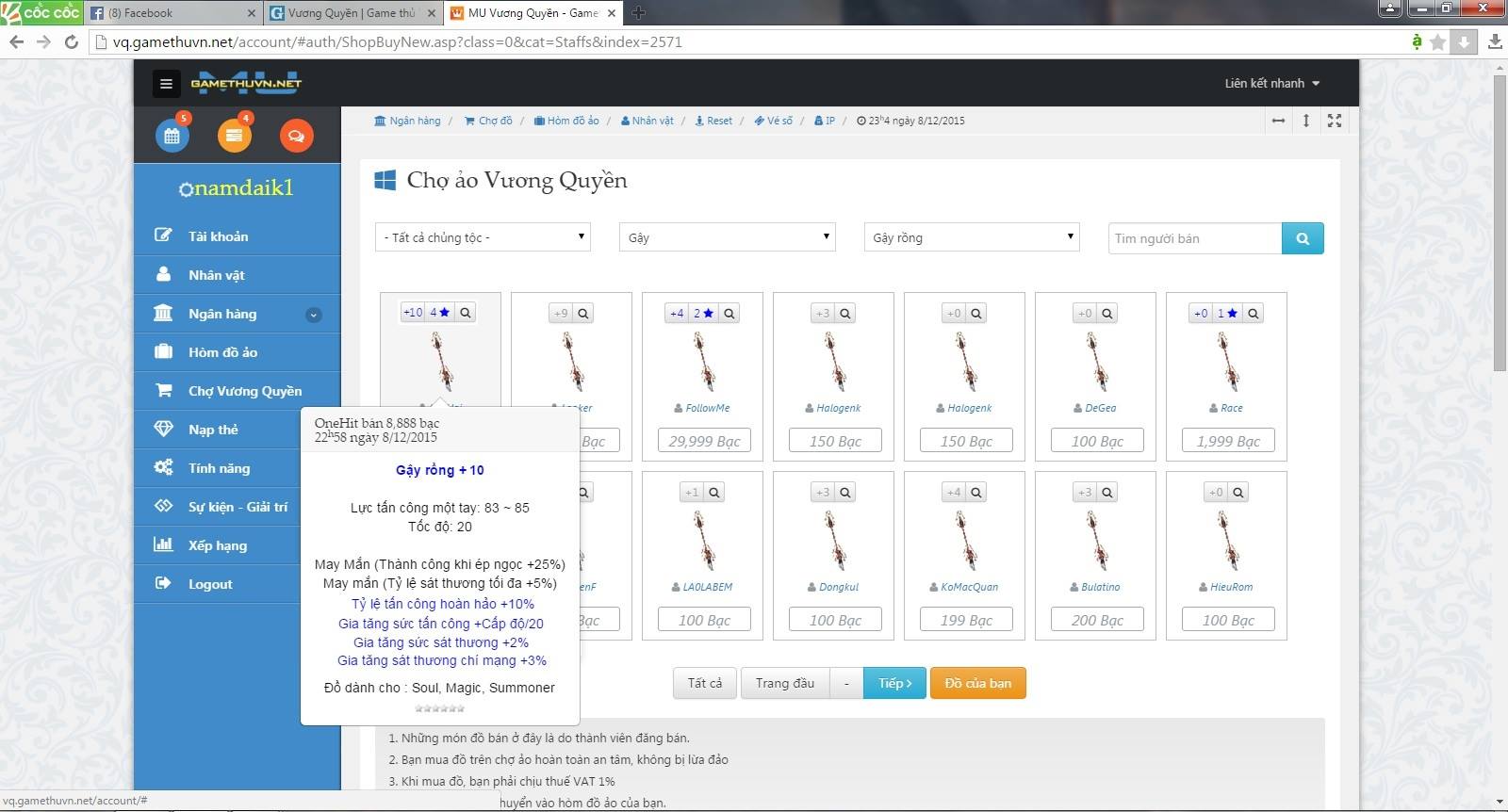Viewport: 1508px width, 812px height.
Task: Switch to the Facebook browser tab
Action: (172, 13)
